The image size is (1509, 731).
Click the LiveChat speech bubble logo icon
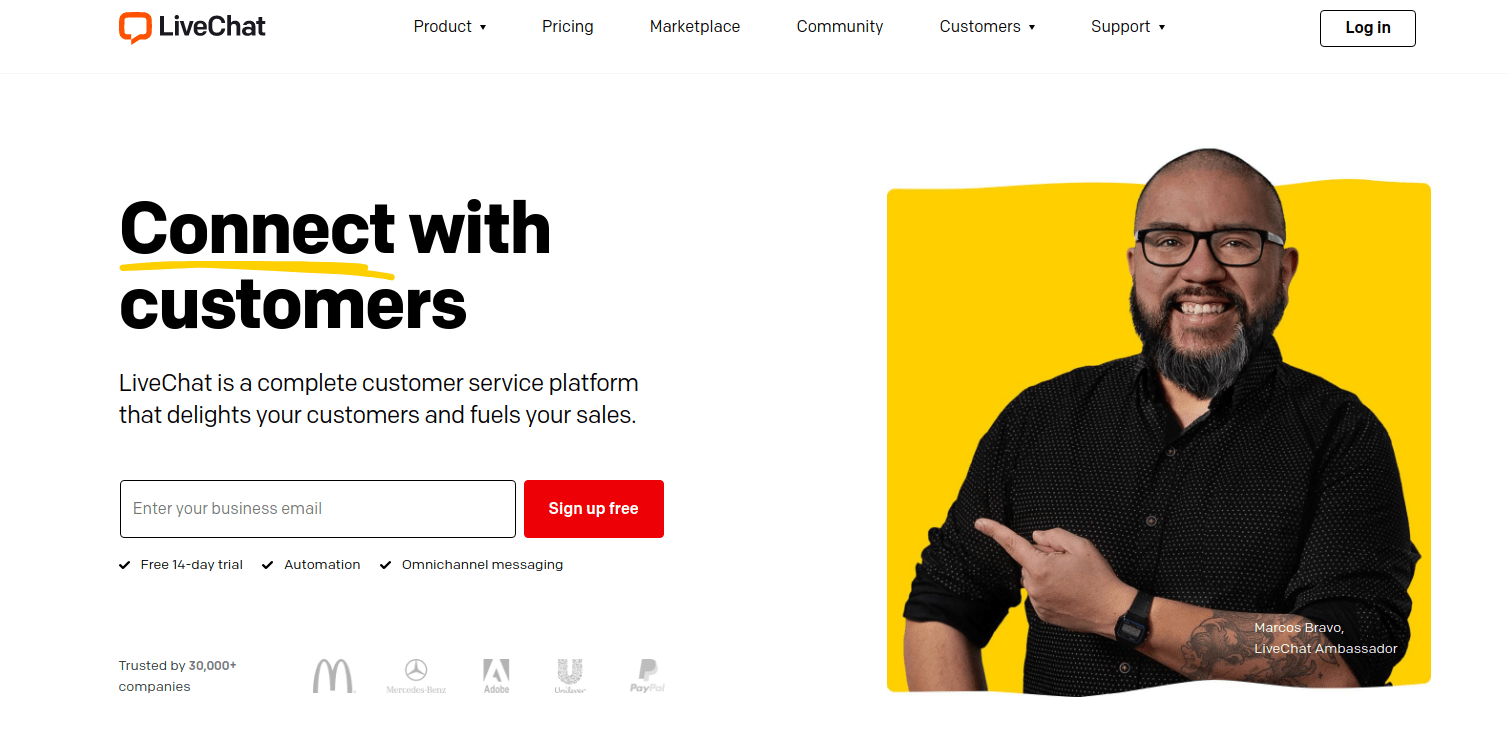click(x=135, y=28)
